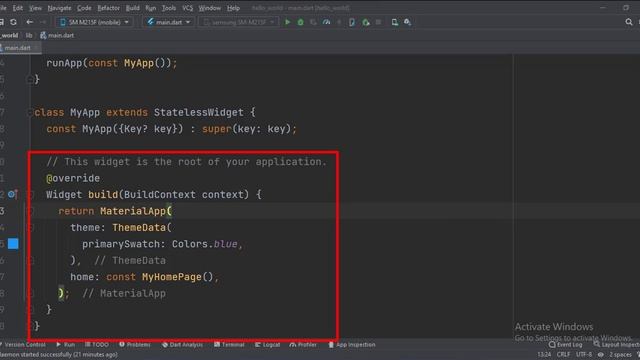Click on 'MyHomePage' in the home line
This screenshot has height=360, width=640.
tap(172, 277)
